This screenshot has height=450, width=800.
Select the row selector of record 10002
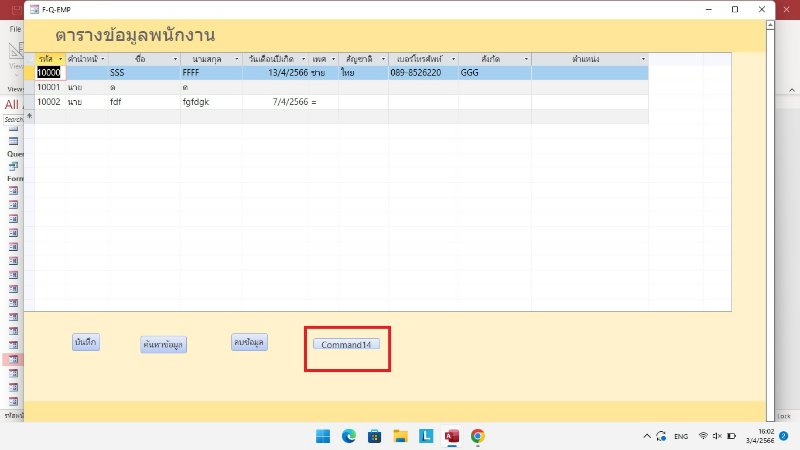click(x=29, y=102)
